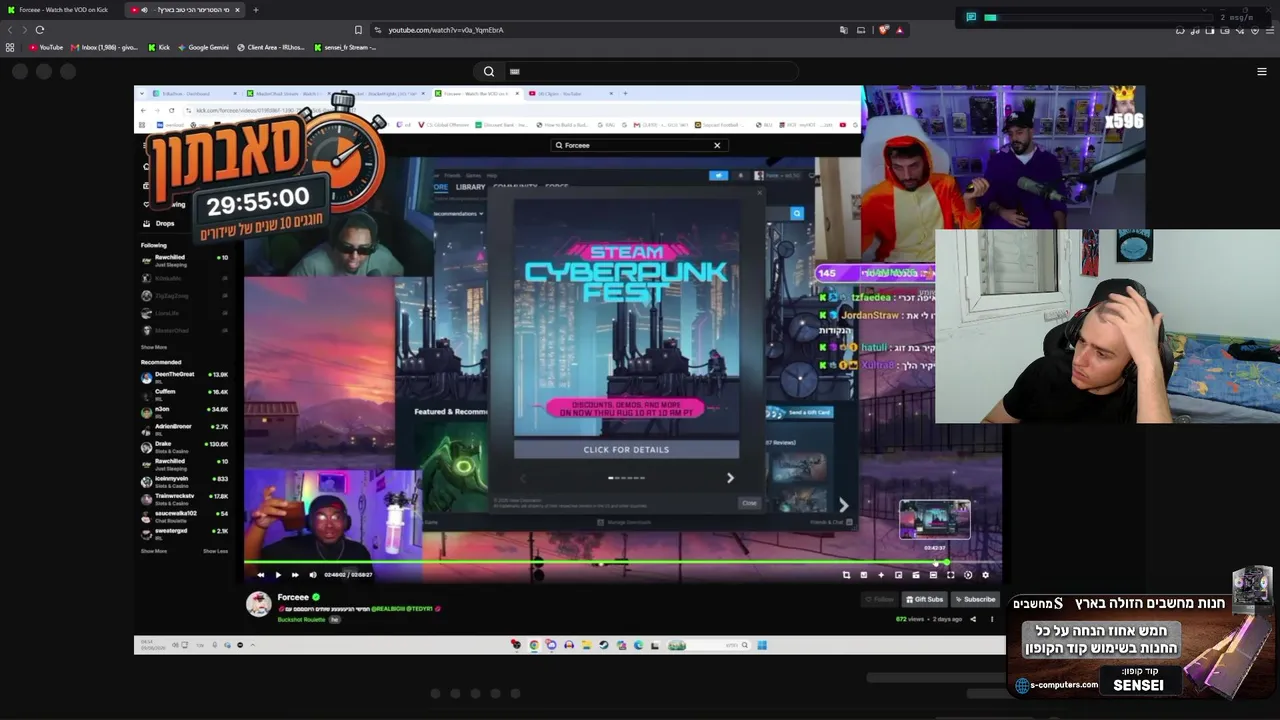Rewind the Kick VOD player
1280x720 pixels.
261,575
